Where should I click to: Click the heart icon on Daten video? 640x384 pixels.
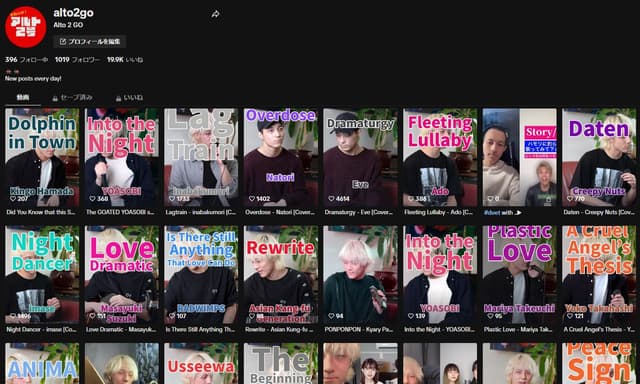point(570,199)
